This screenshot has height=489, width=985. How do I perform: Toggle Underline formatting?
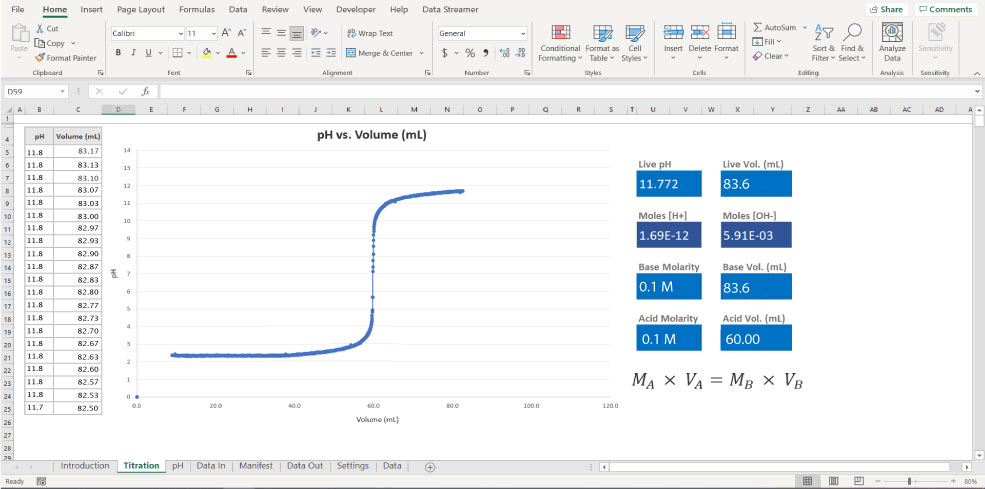point(149,53)
